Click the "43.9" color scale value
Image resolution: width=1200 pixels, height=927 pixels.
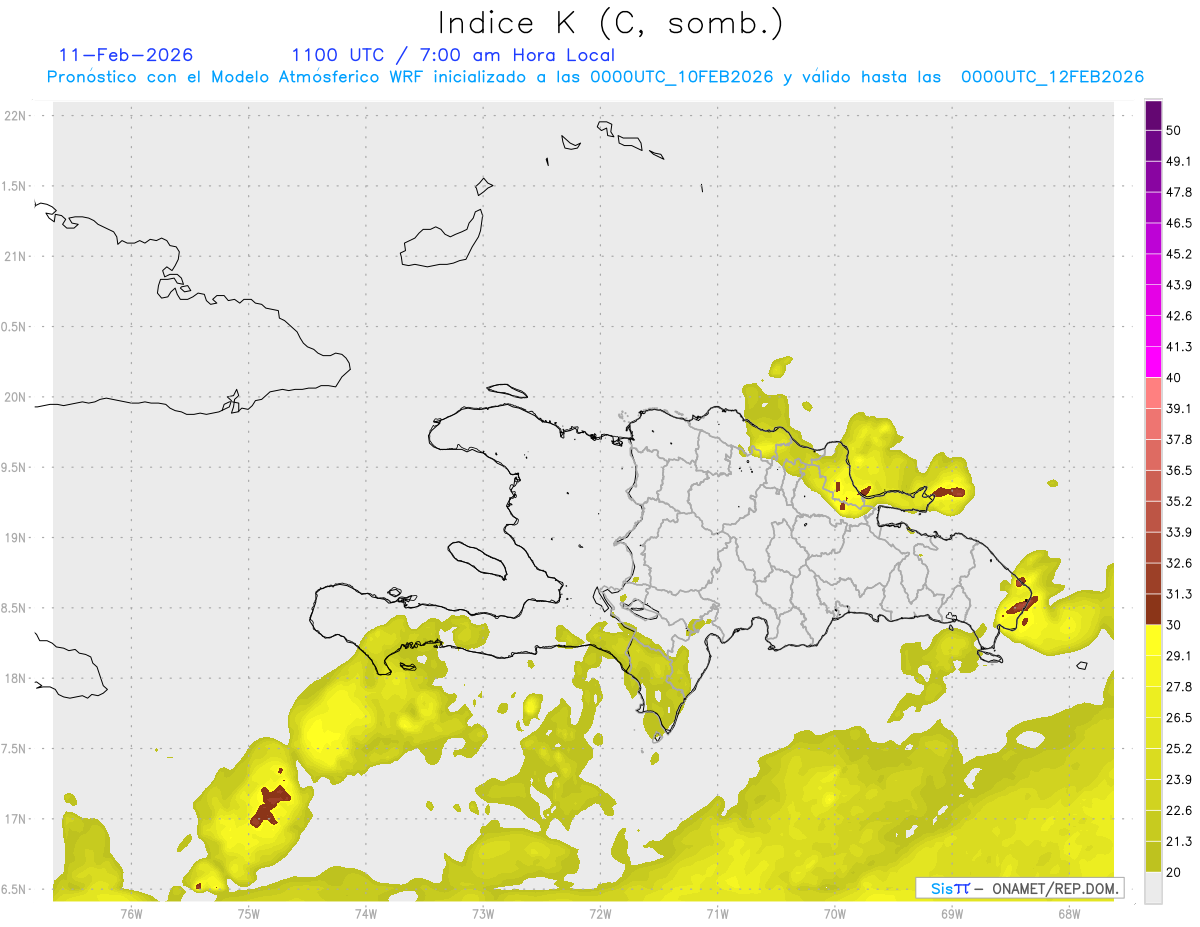pos(1179,285)
